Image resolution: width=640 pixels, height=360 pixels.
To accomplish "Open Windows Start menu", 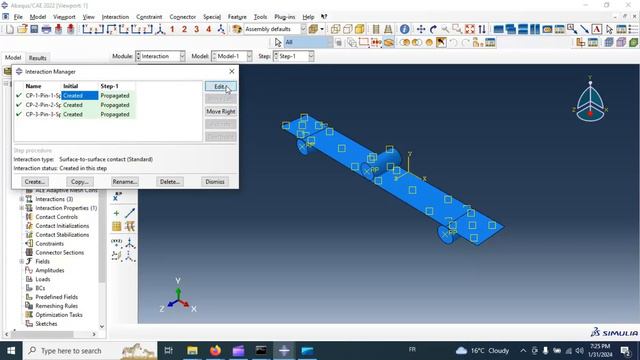I will [11, 351].
